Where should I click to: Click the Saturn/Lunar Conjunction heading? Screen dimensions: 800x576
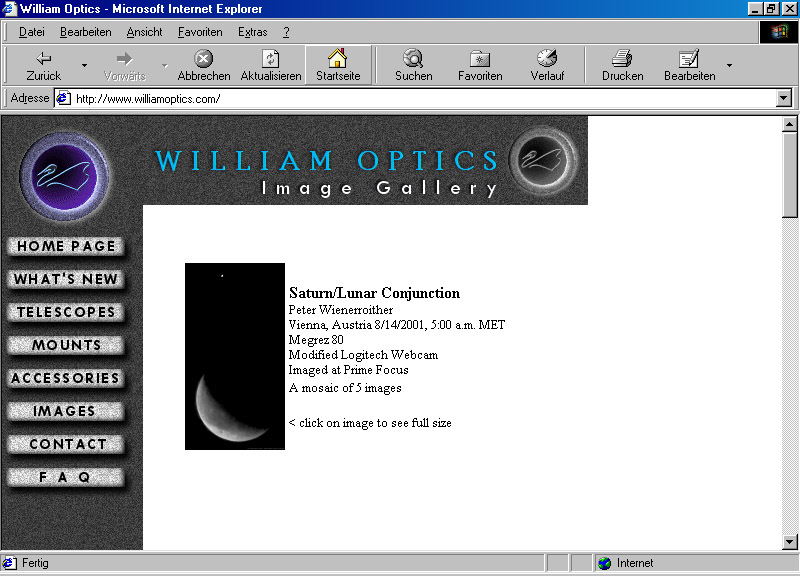[x=374, y=293]
